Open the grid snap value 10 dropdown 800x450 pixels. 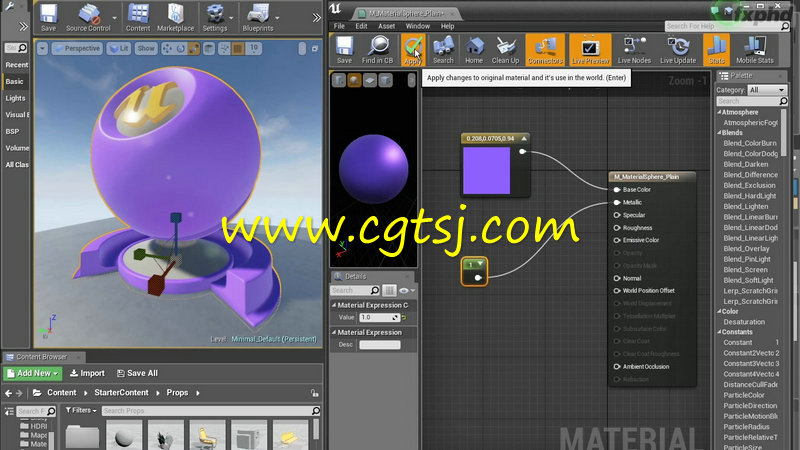pos(254,48)
